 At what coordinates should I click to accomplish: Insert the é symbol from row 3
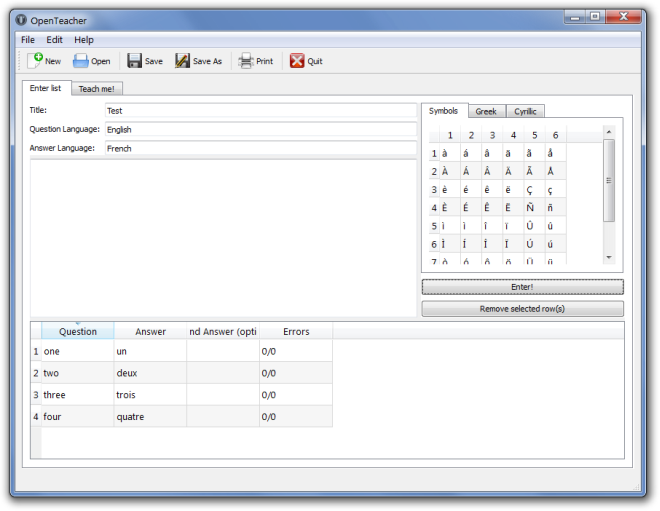click(x=471, y=190)
